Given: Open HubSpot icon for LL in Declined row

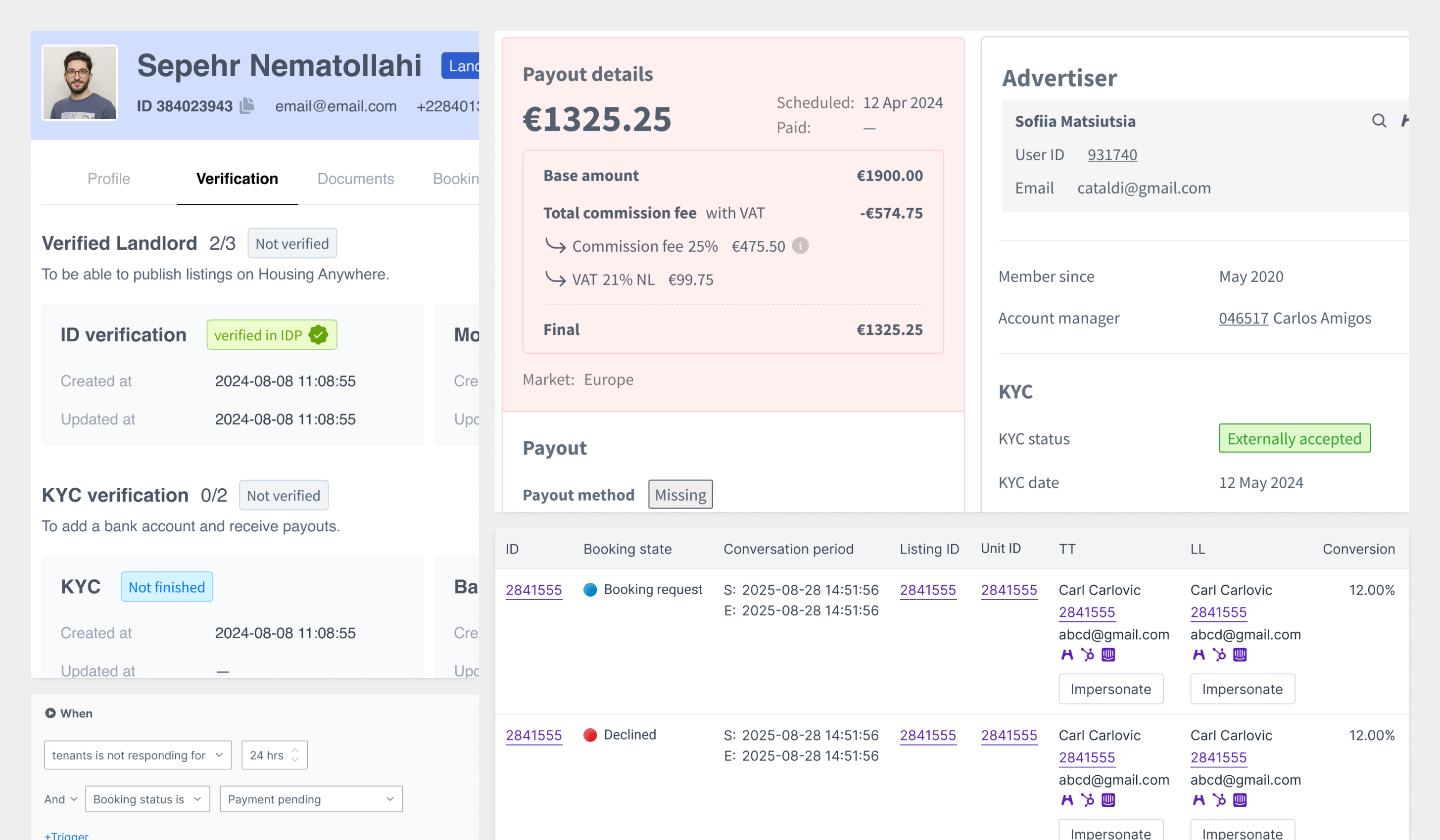Looking at the screenshot, I should click(x=1219, y=800).
